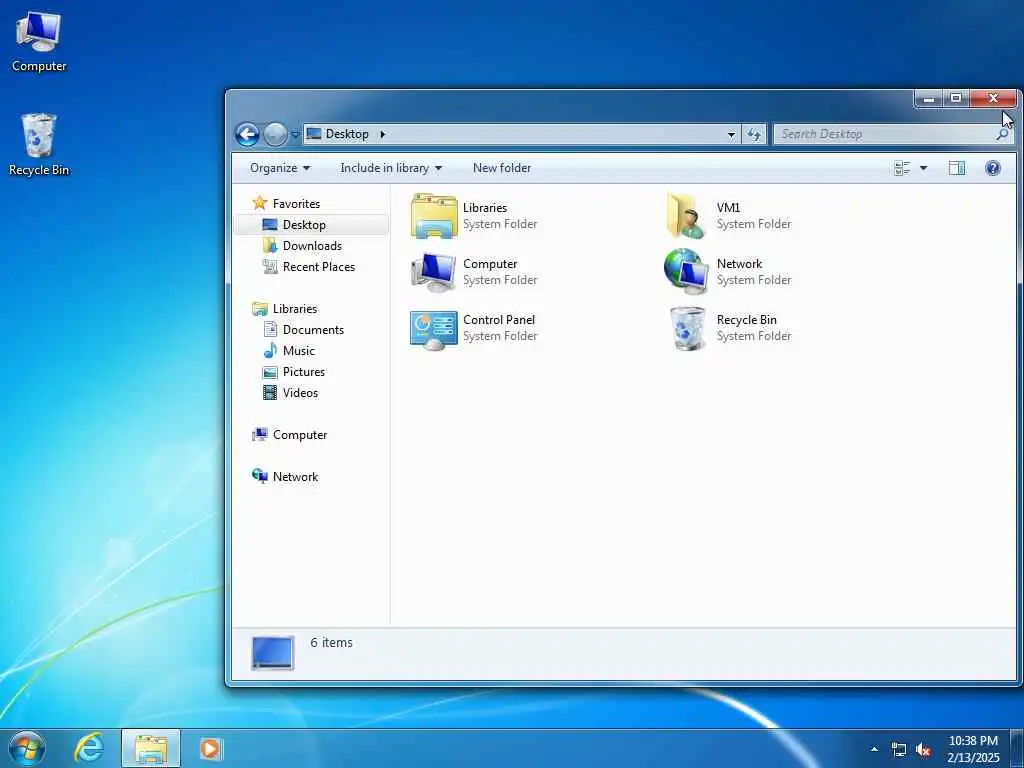Image resolution: width=1024 pixels, height=768 pixels.
Task: Select Libraries in the navigation pane
Action: pos(295,309)
